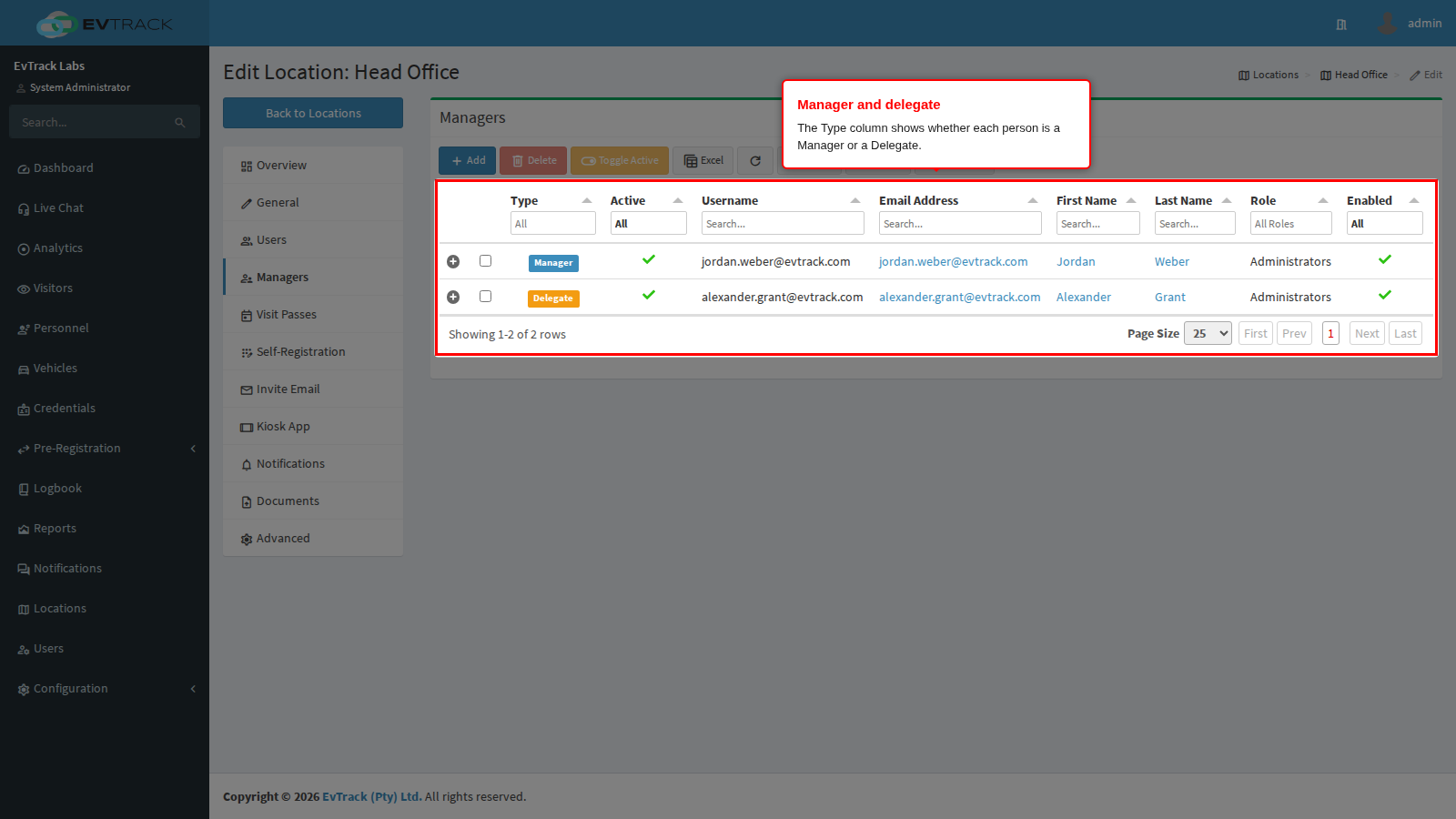Screen dimensions: 1456x819
Task: Open the Enabled filter dropdown
Action: tap(1384, 224)
